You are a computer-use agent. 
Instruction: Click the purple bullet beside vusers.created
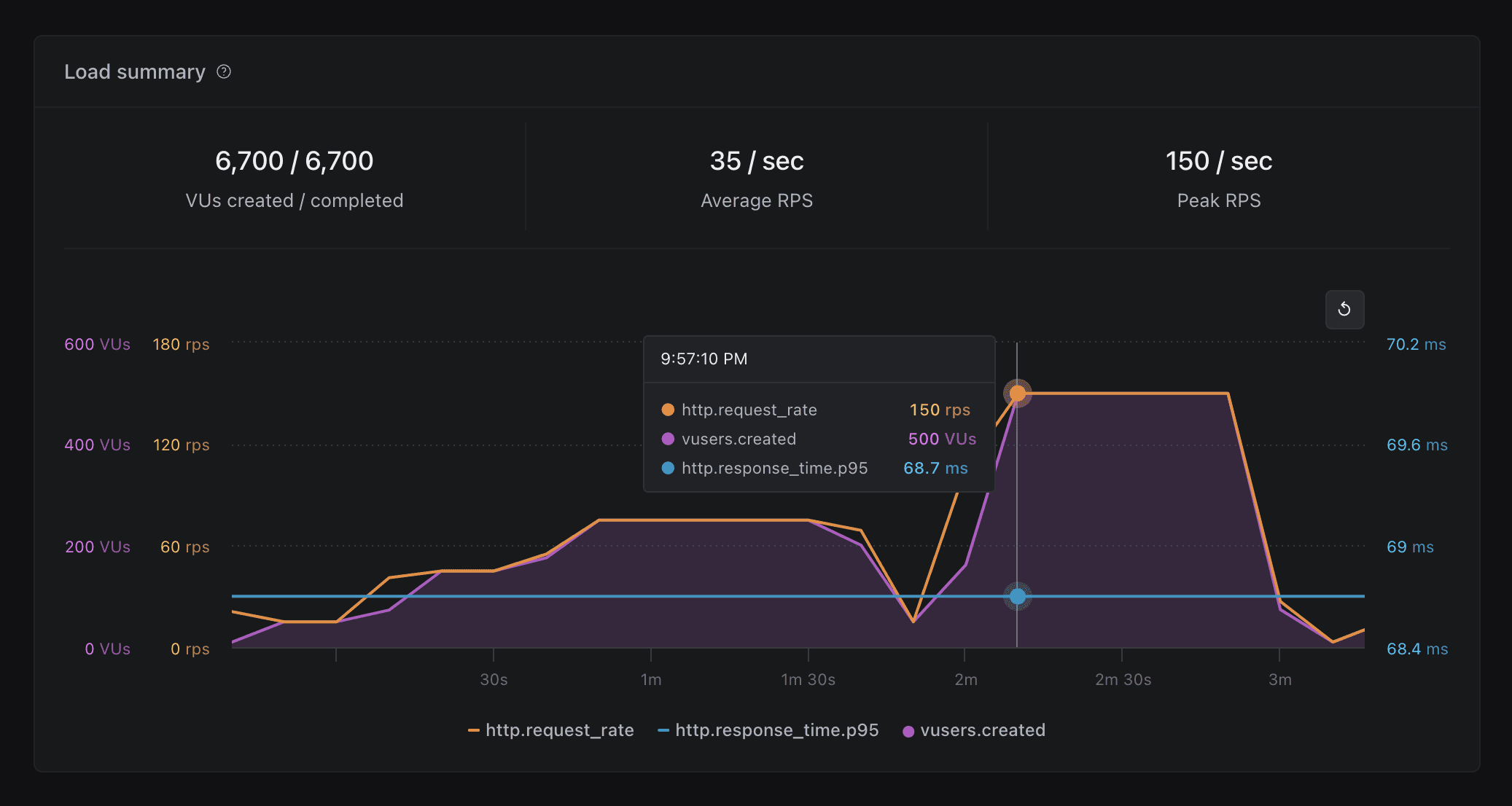pos(666,439)
